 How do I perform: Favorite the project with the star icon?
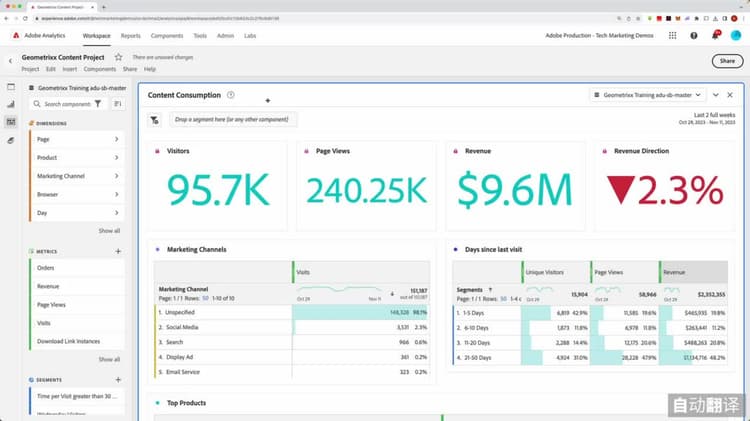tap(118, 57)
